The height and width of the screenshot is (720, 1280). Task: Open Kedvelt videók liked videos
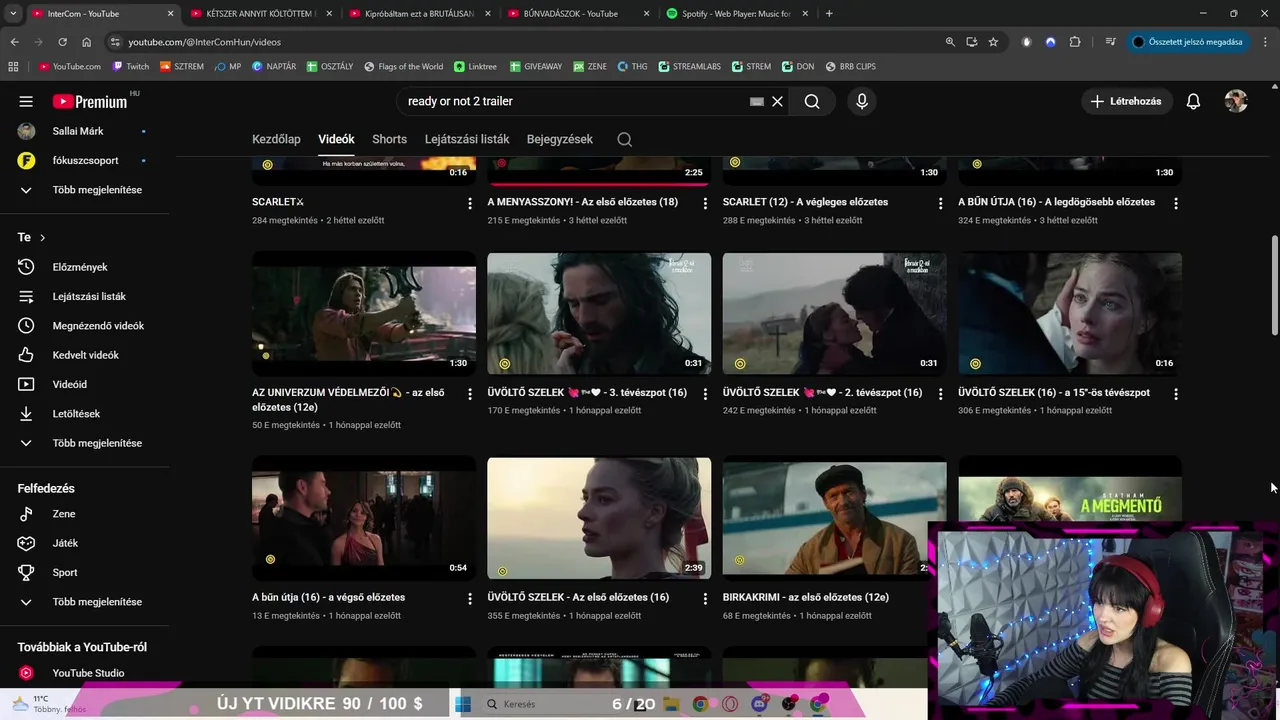85,355
